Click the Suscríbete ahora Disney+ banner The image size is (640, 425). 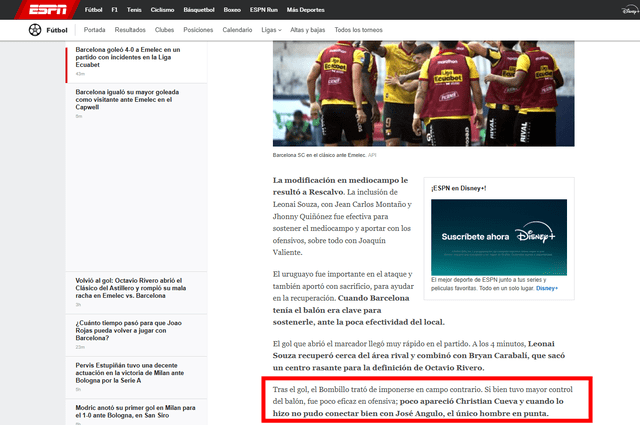[499, 237]
